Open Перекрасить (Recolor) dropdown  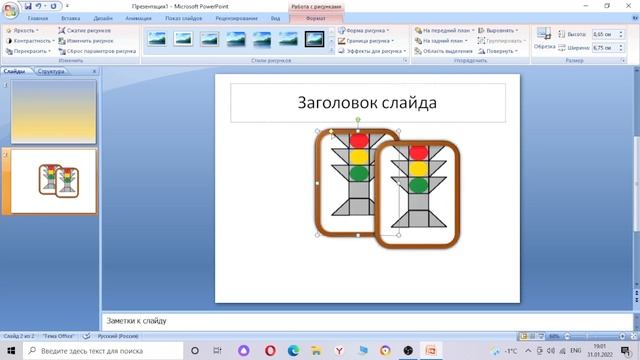29,51
